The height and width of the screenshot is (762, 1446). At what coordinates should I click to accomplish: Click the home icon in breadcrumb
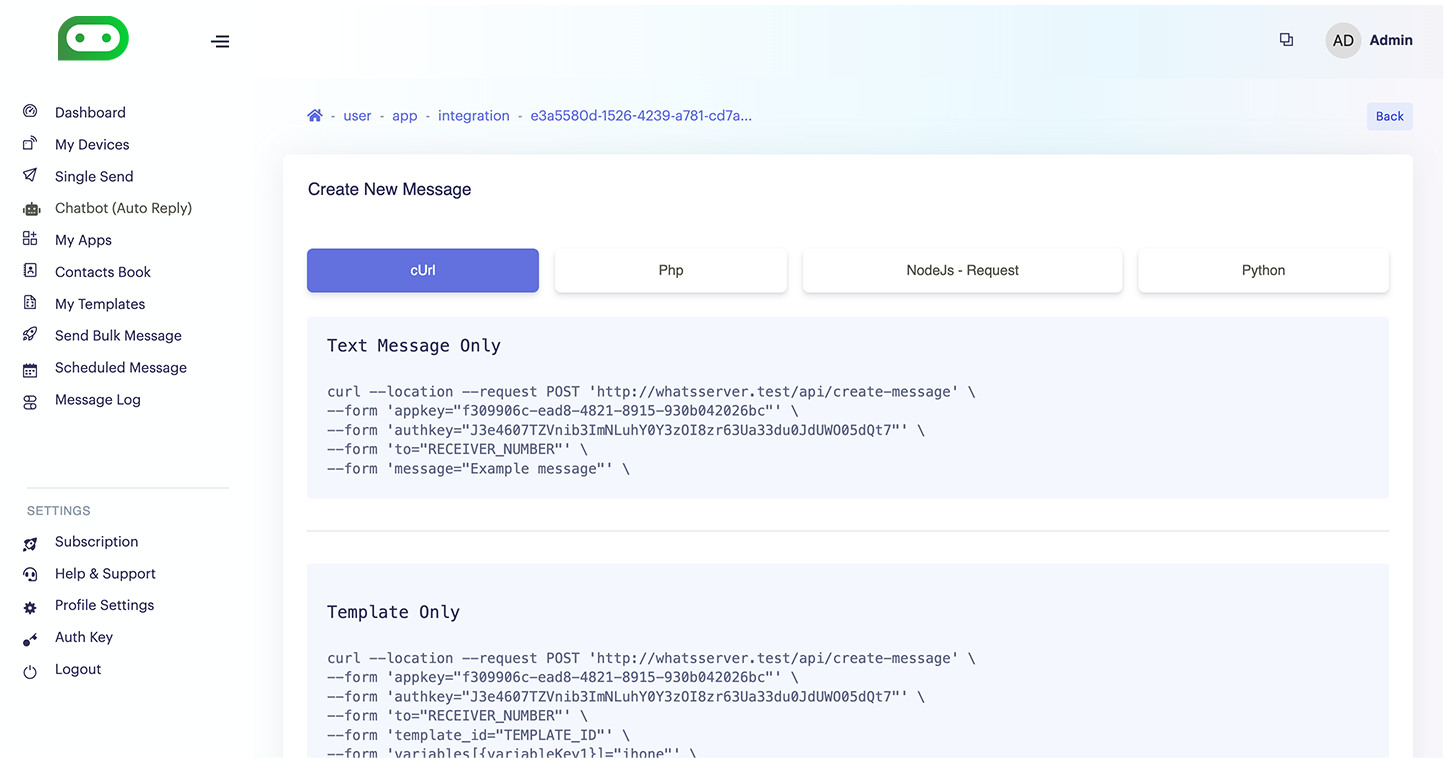tap(315, 116)
